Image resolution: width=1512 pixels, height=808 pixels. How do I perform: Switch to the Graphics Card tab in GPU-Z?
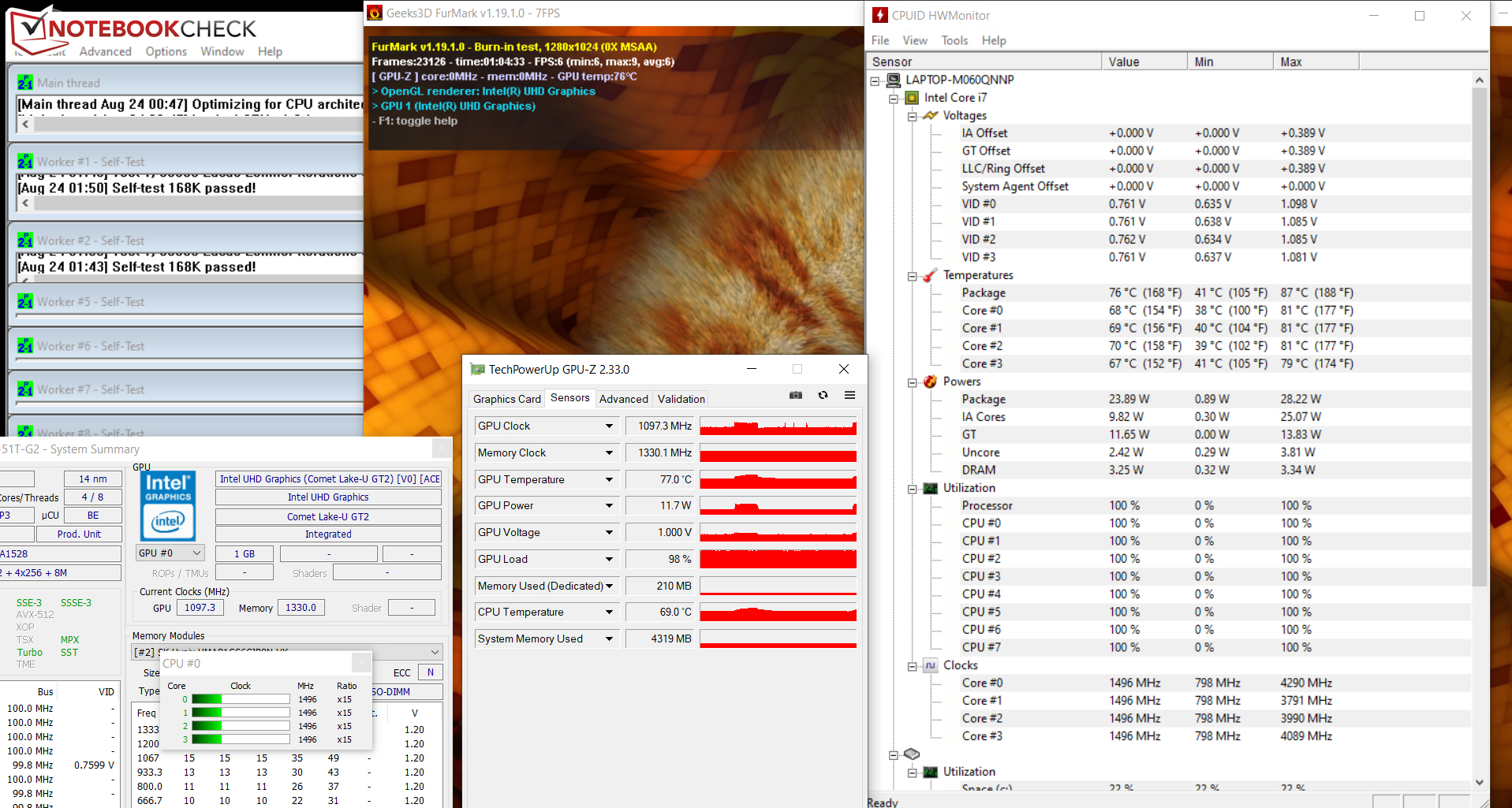point(507,399)
